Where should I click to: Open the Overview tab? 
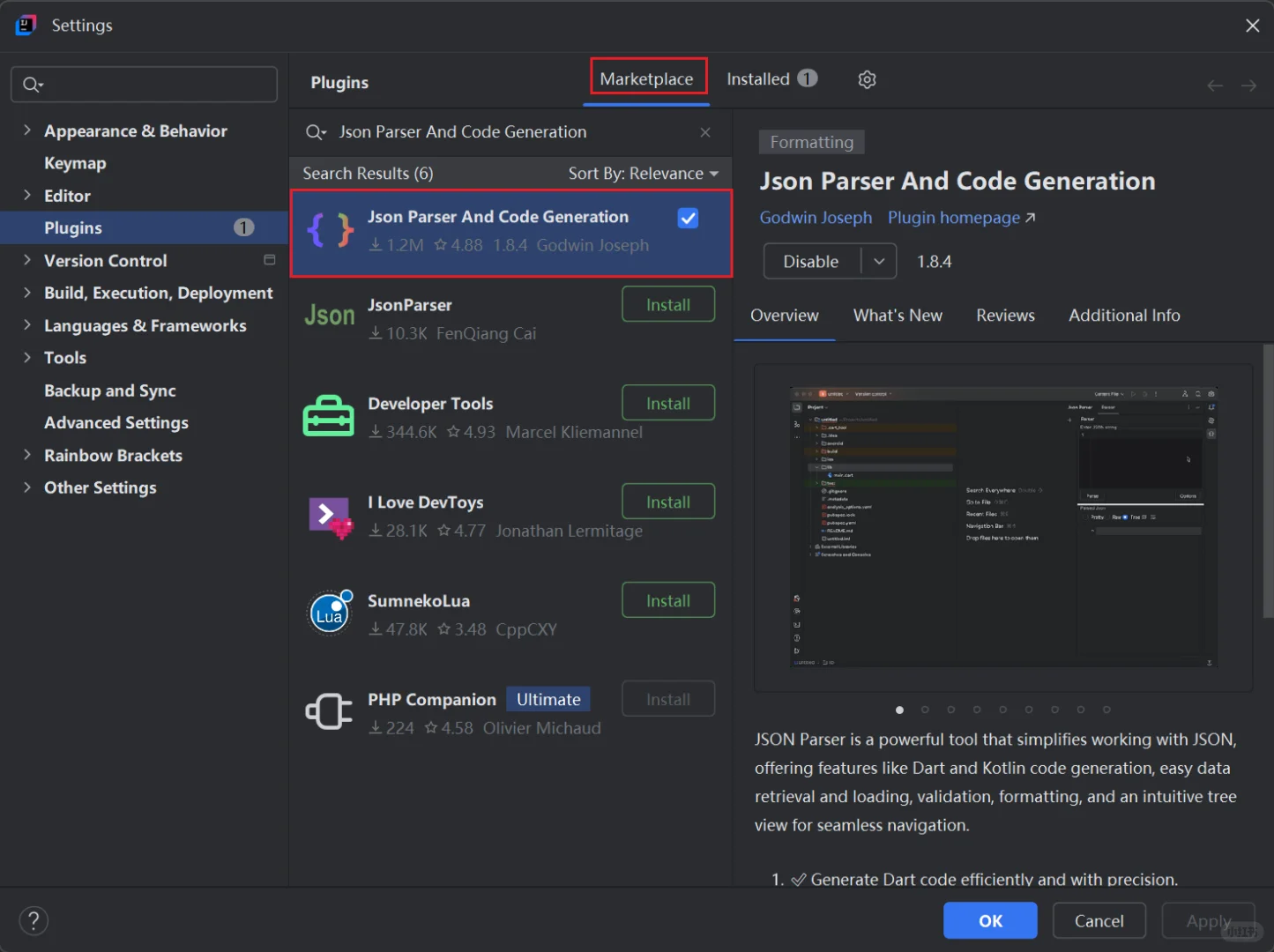point(785,316)
